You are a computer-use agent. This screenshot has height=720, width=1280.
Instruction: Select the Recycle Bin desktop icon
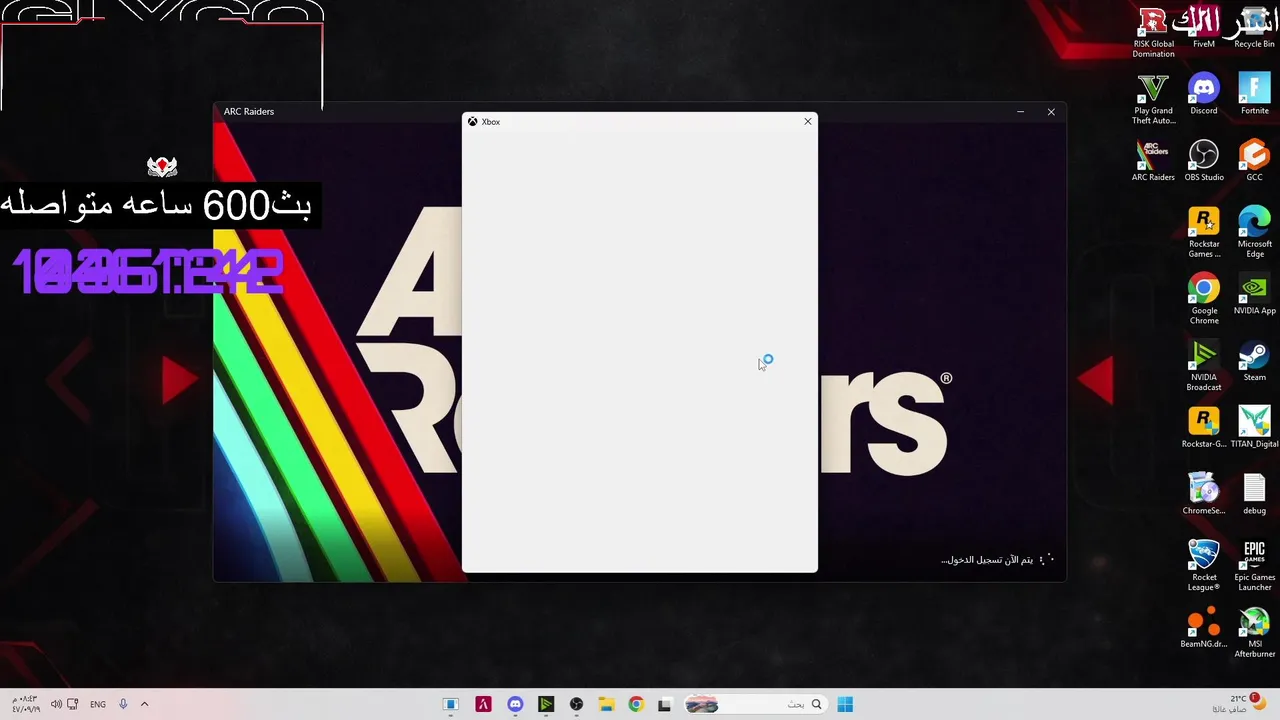pyautogui.click(x=1254, y=27)
